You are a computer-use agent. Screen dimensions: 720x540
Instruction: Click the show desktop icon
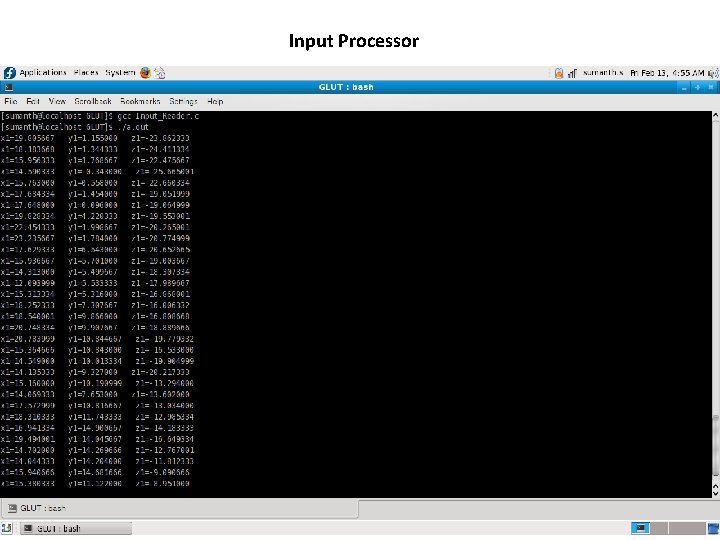click(x=6, y=529)
